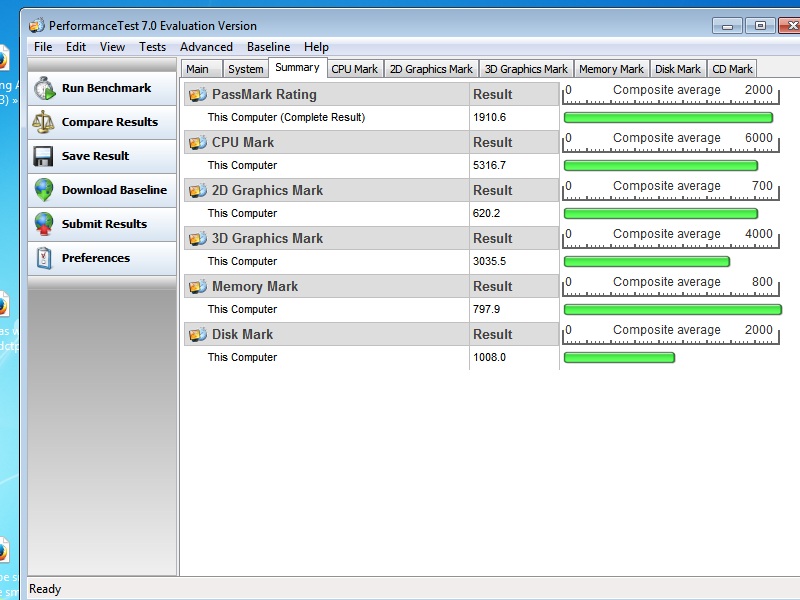Open the CD Mark tab
Screen dimensions: 800x600
(732, 69)
